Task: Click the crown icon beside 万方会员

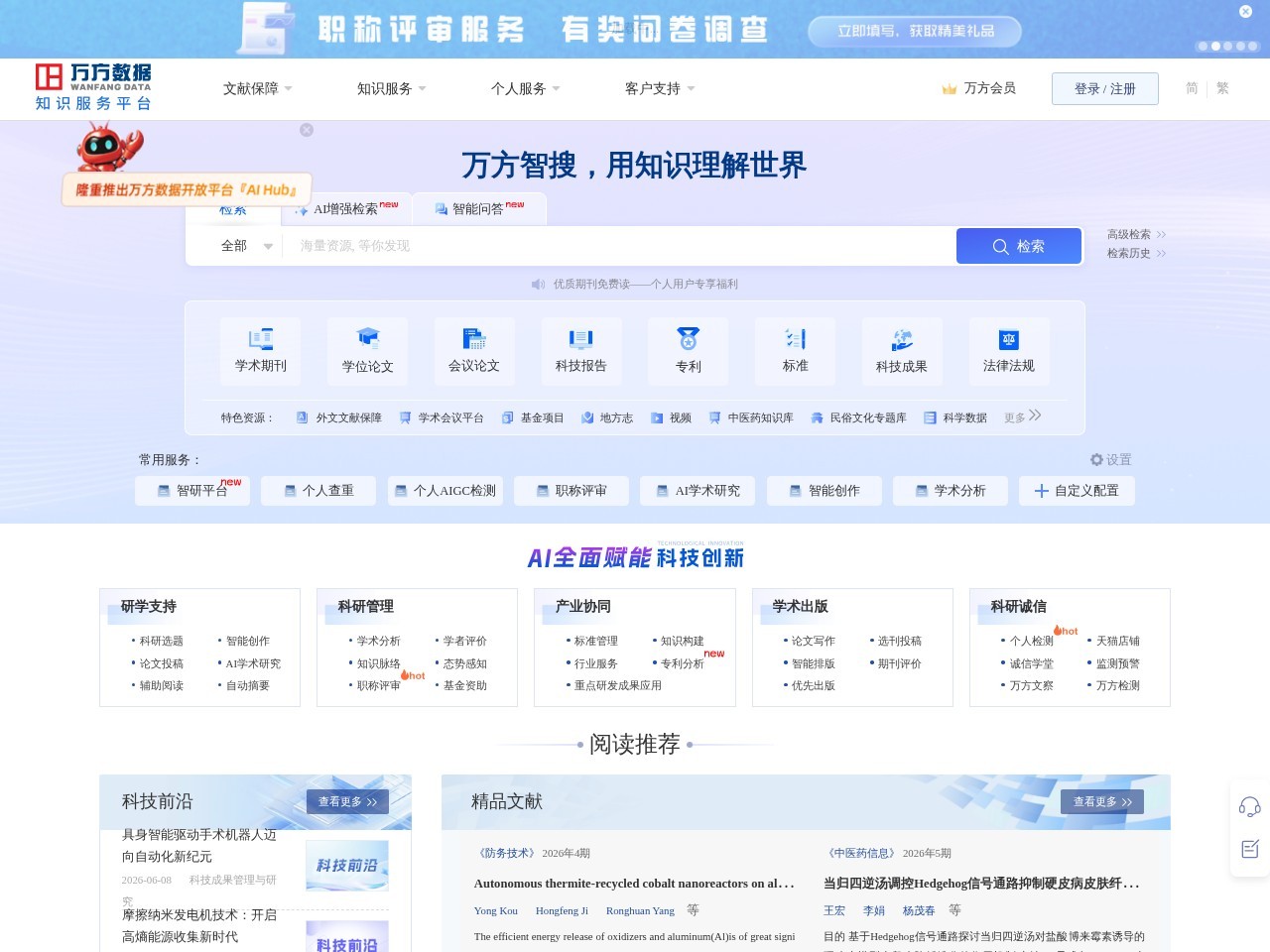Action: pos(950,89)
